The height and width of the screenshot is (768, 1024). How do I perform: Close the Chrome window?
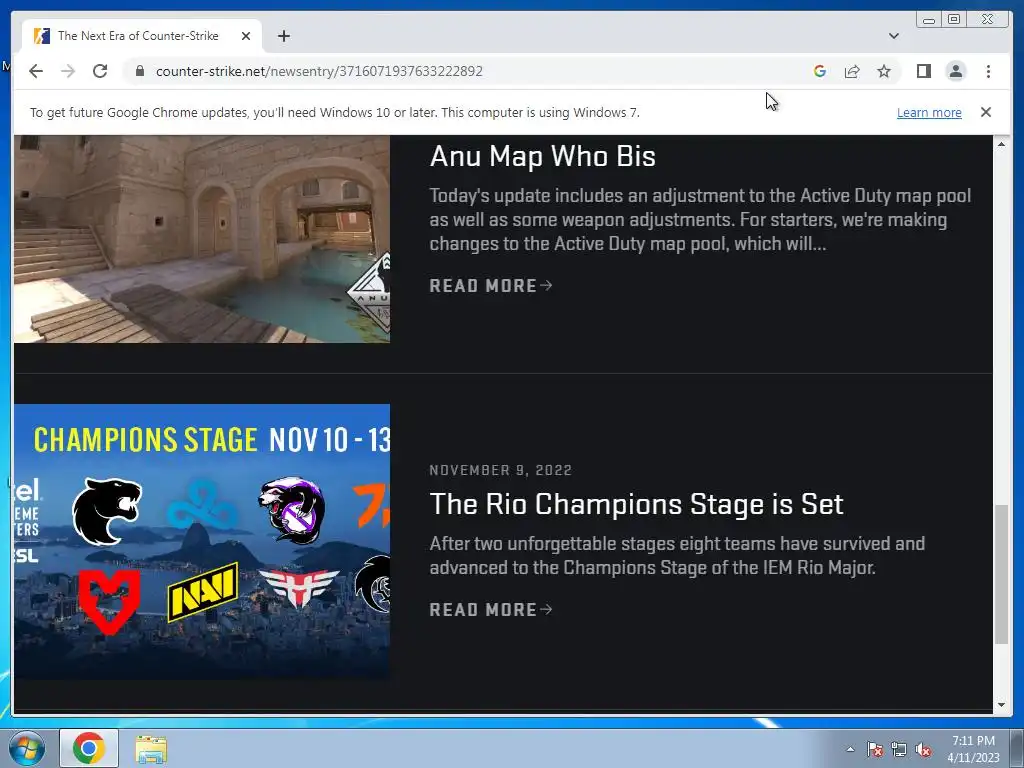(988, 20)
